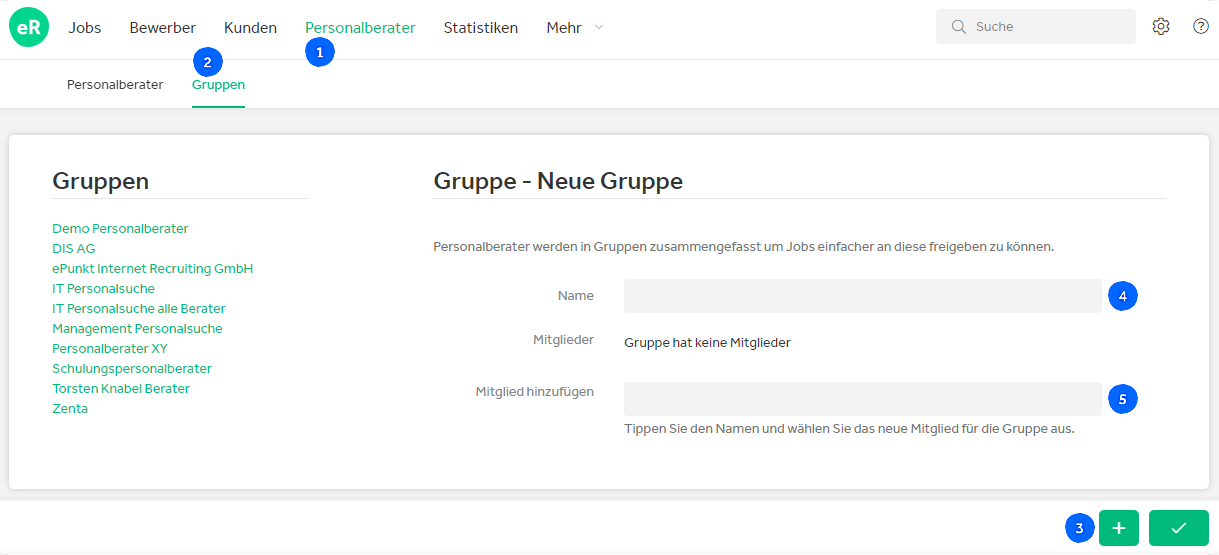Screen dimensions: 1219x555
Task: Click the 'Gruppe hat keine Mitglieder' text
Action: click(707, 343)
